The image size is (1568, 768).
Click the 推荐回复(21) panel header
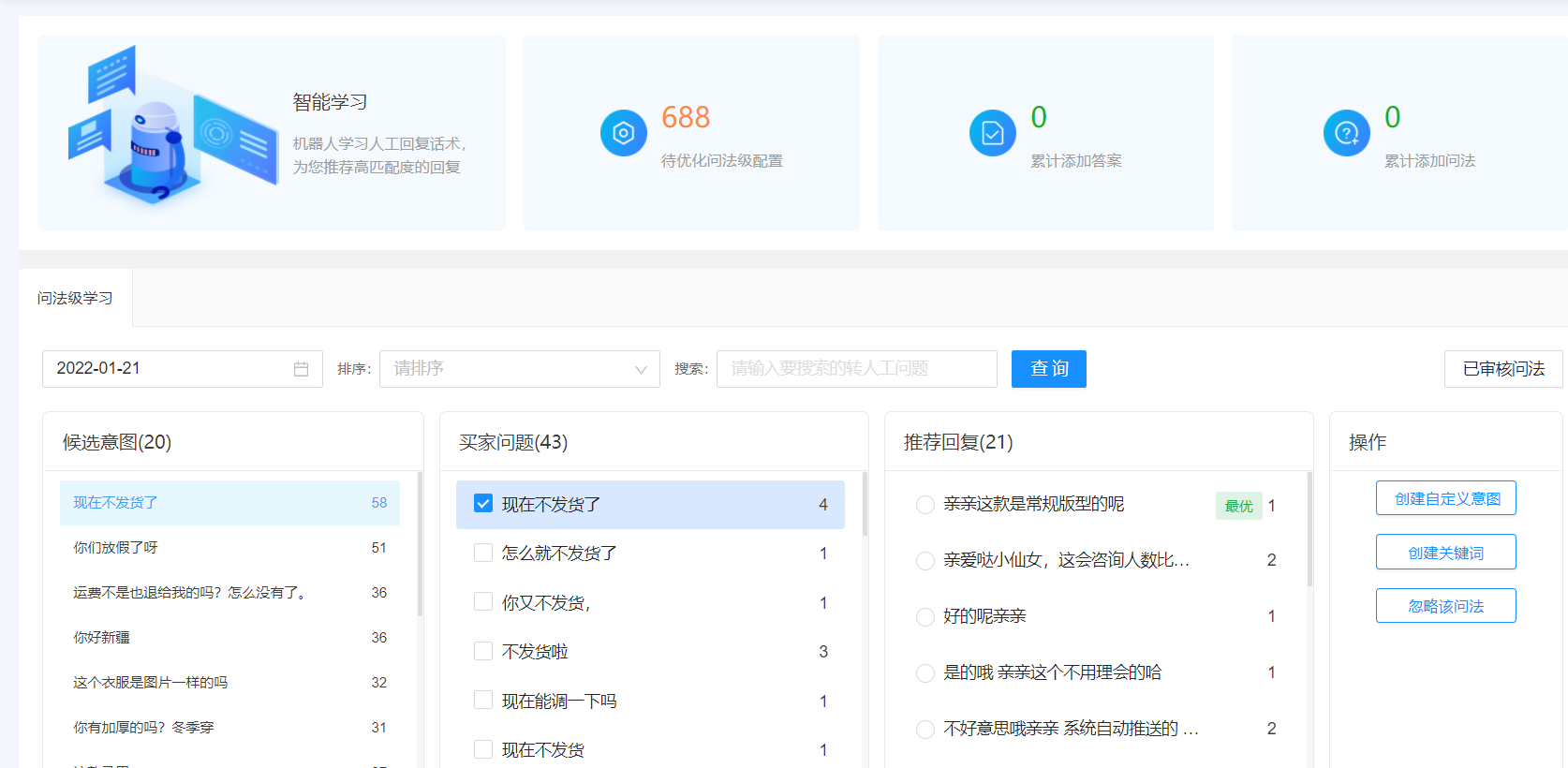(x=958, y=442)
